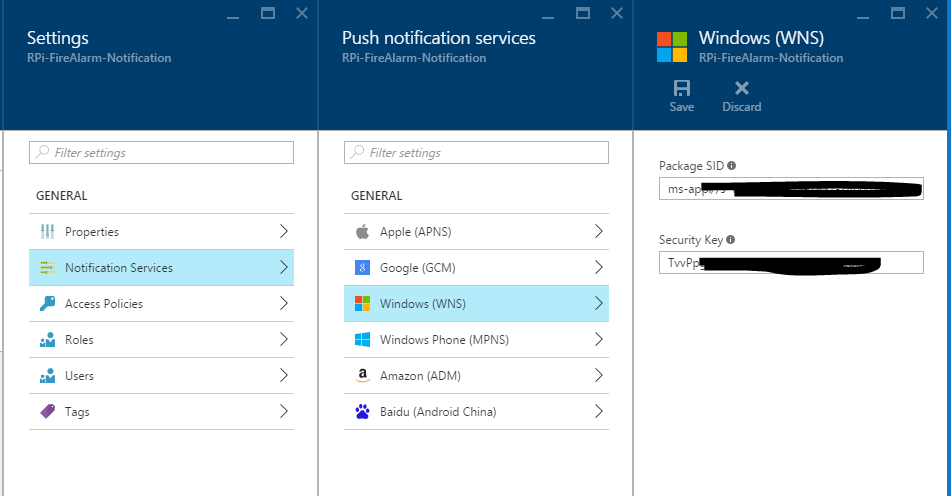
Task: Open Apple (APNS) configuration
Action: (476, 232)
